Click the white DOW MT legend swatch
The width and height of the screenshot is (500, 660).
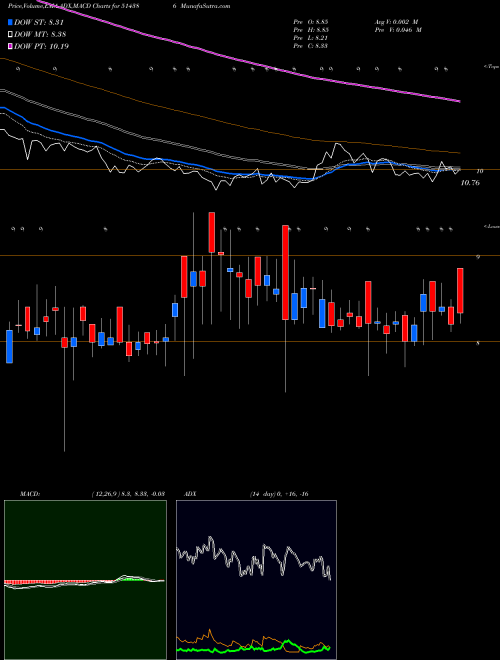pos(10,34)
